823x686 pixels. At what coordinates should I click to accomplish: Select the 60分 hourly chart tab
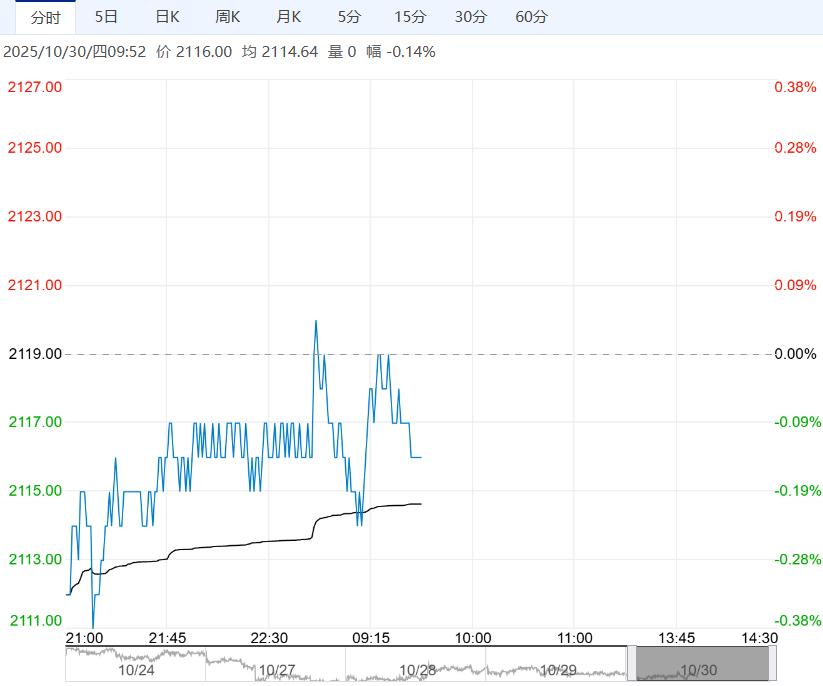coord(531,17)
